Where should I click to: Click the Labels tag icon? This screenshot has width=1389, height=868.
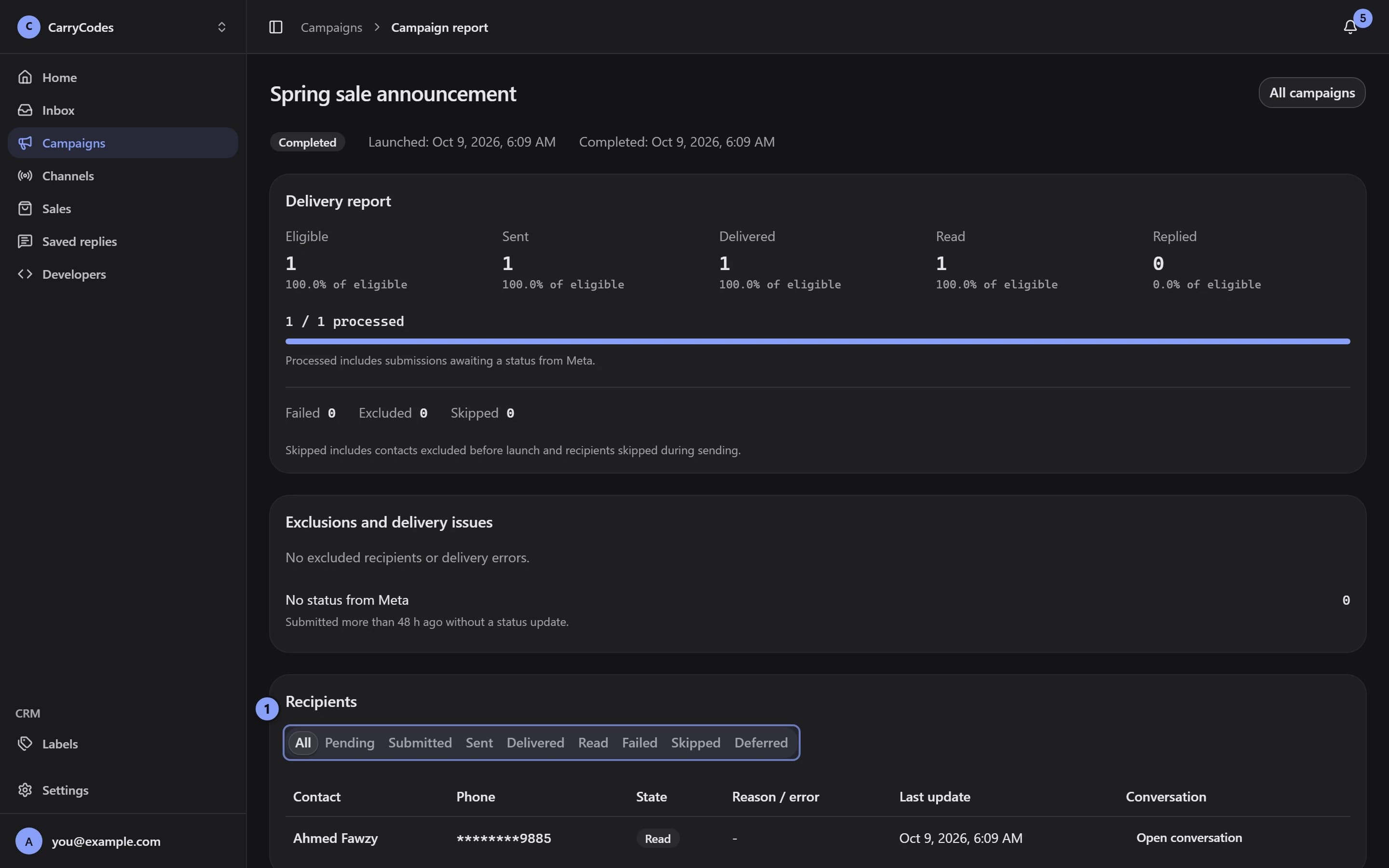[x=25, y=743]
